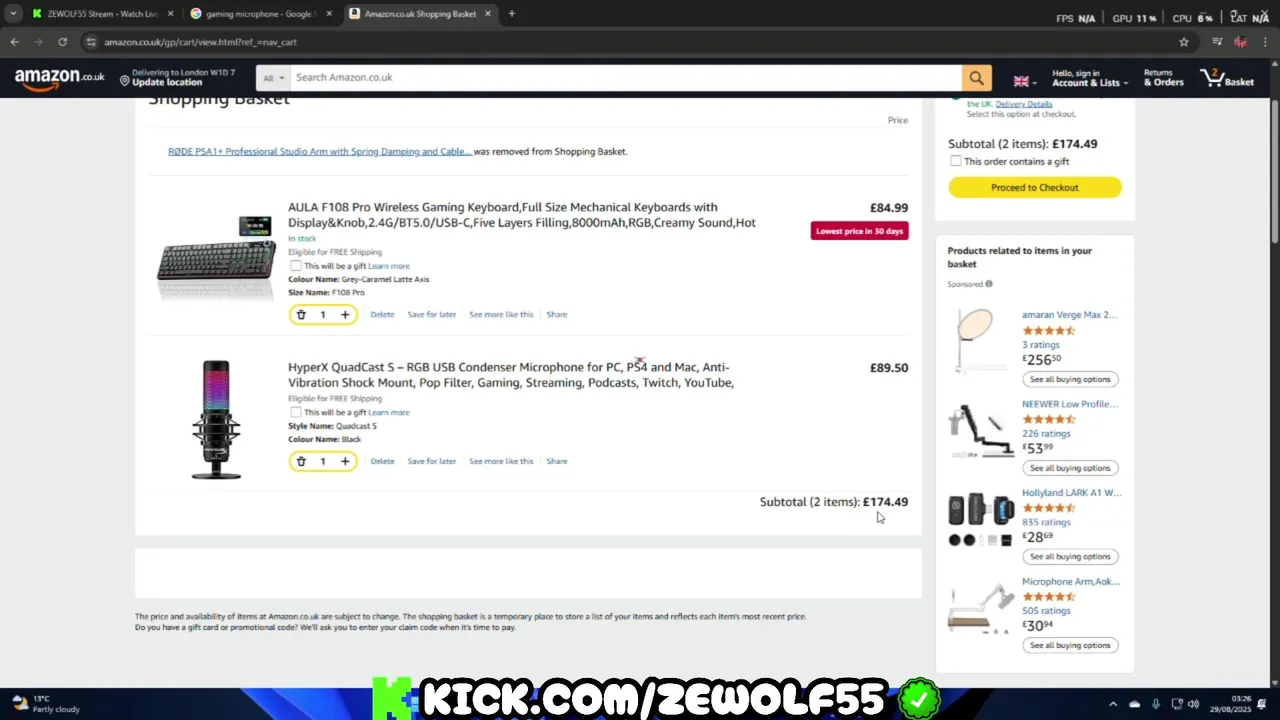
Task: Click the location pin Update location
Action: [x=177, y=78]
